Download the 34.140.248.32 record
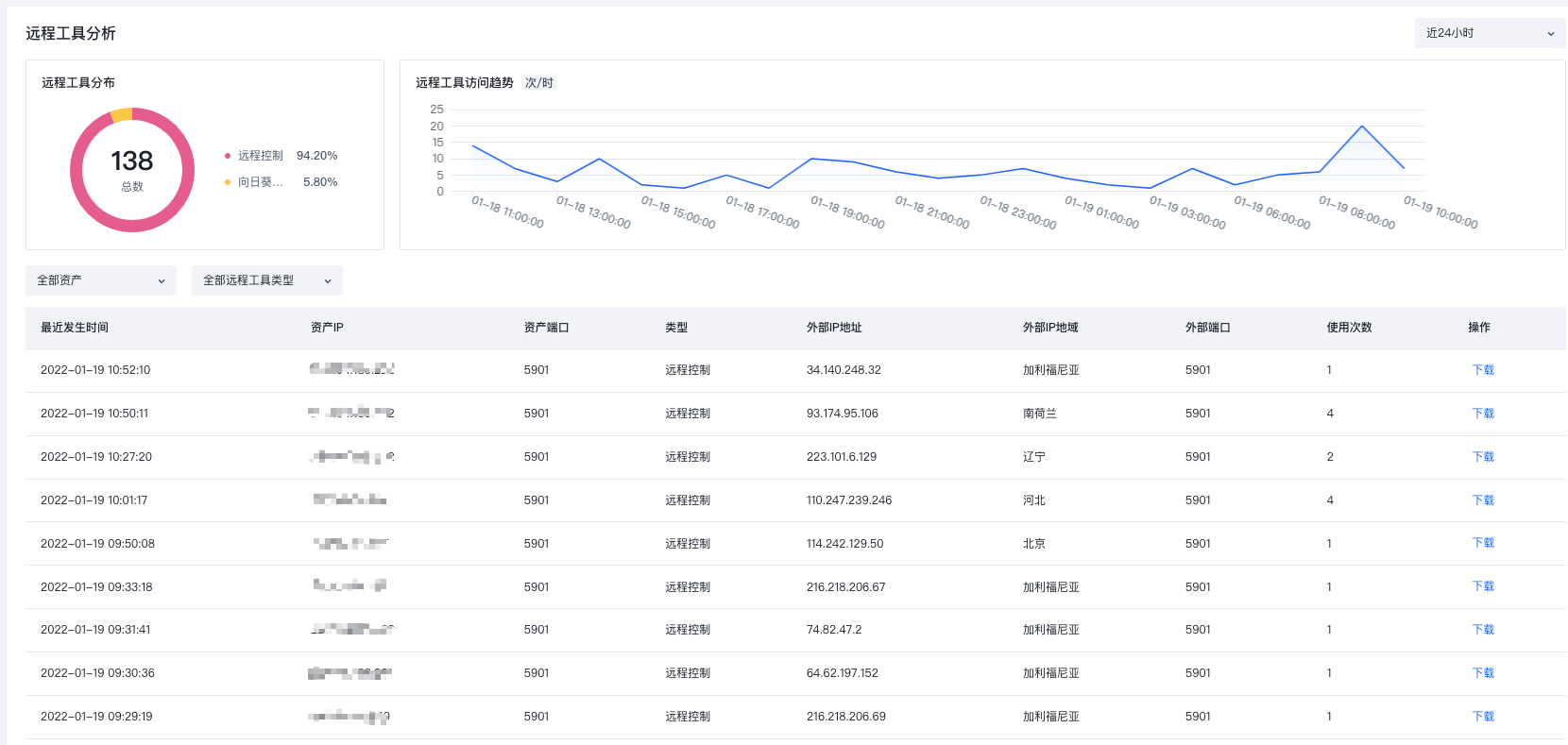Image resolution: width=1568 pixels, height=745 pixels. (1483, 370)
